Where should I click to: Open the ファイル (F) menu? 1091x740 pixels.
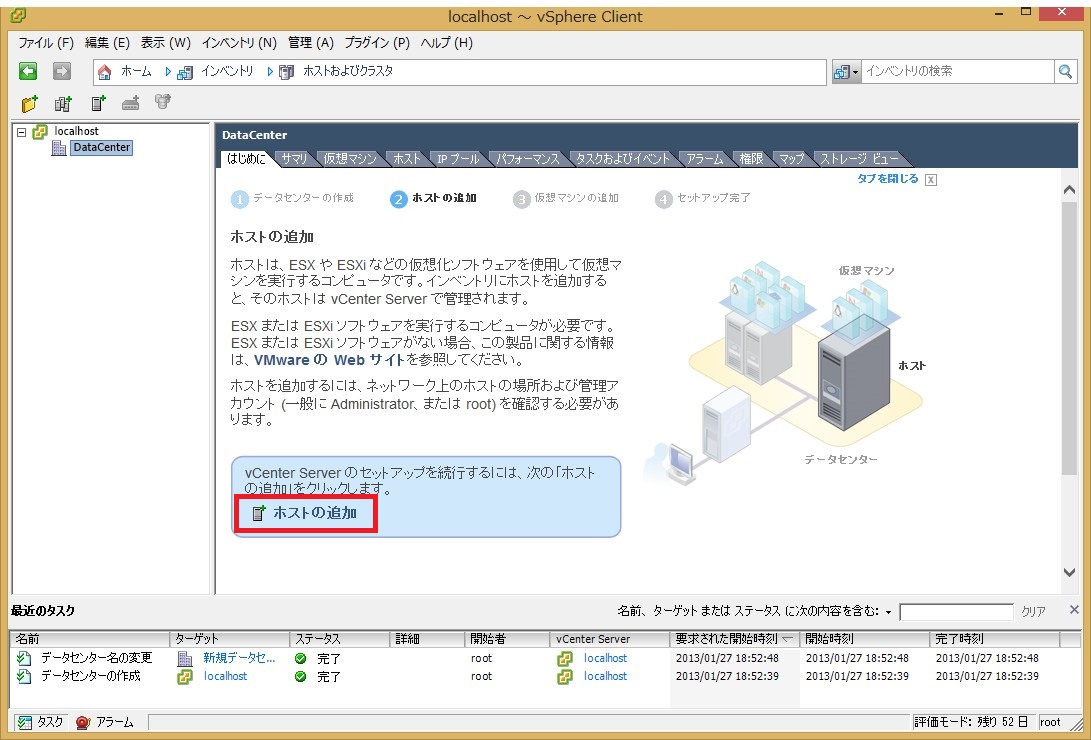click(46, 43)
